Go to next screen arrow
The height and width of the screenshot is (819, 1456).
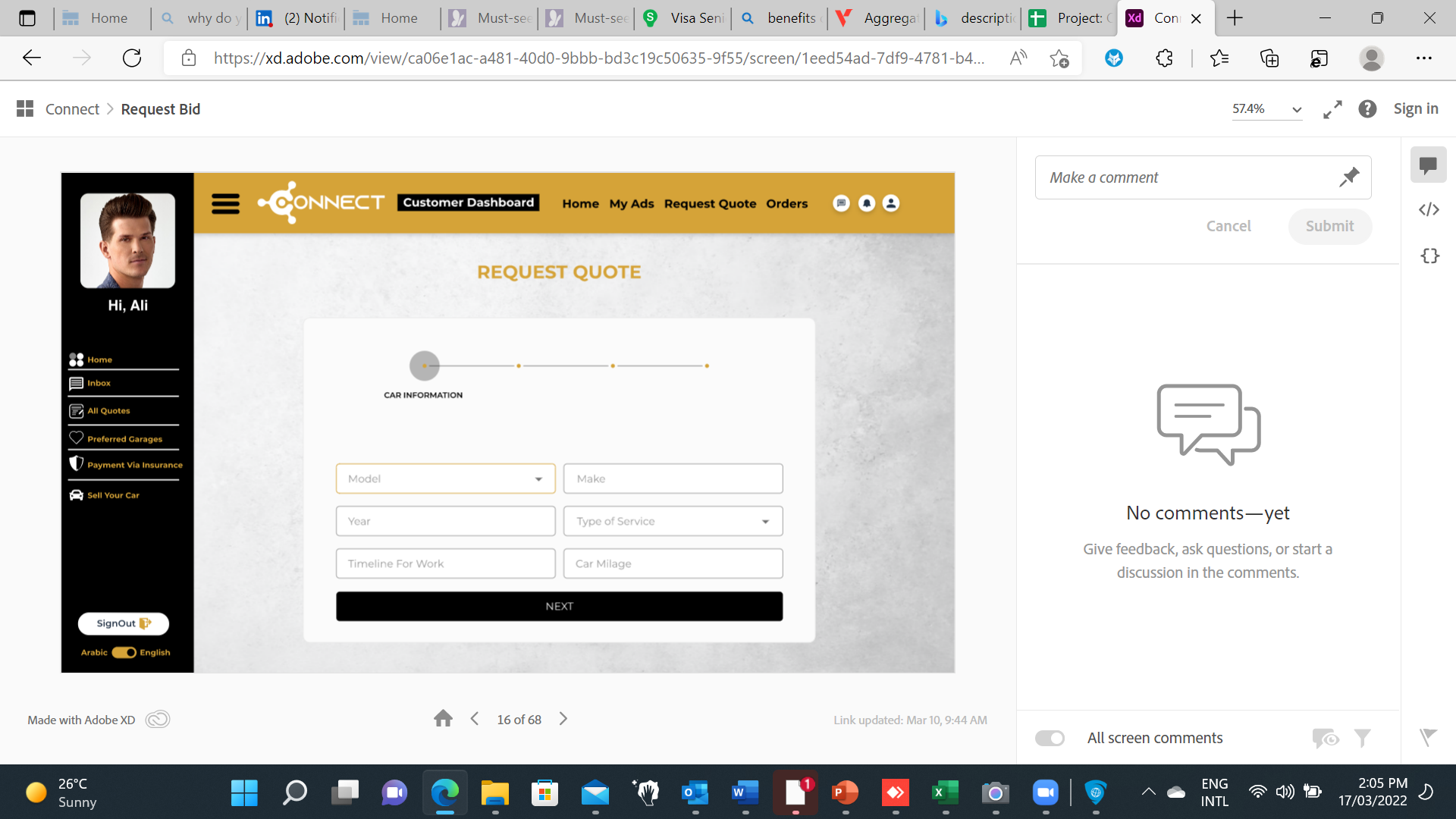point(563,719)
